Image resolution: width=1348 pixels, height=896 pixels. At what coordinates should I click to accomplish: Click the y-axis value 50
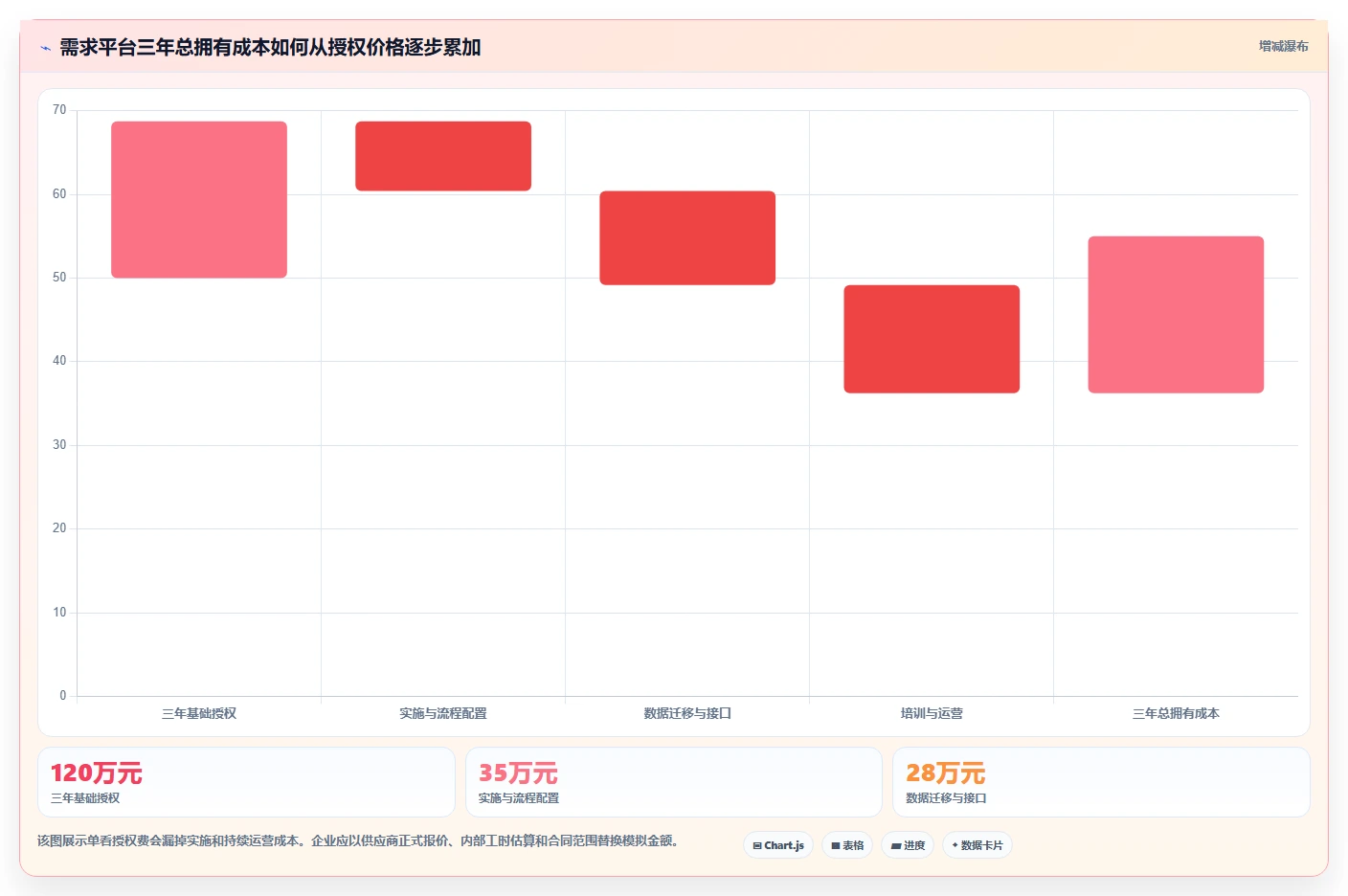(59, 278)
